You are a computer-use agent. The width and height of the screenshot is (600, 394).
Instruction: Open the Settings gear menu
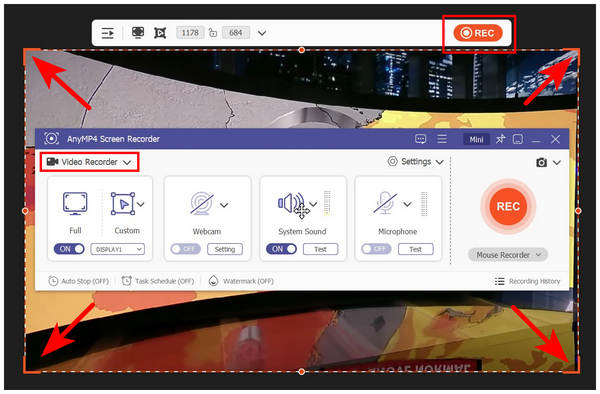coord(416,161)
